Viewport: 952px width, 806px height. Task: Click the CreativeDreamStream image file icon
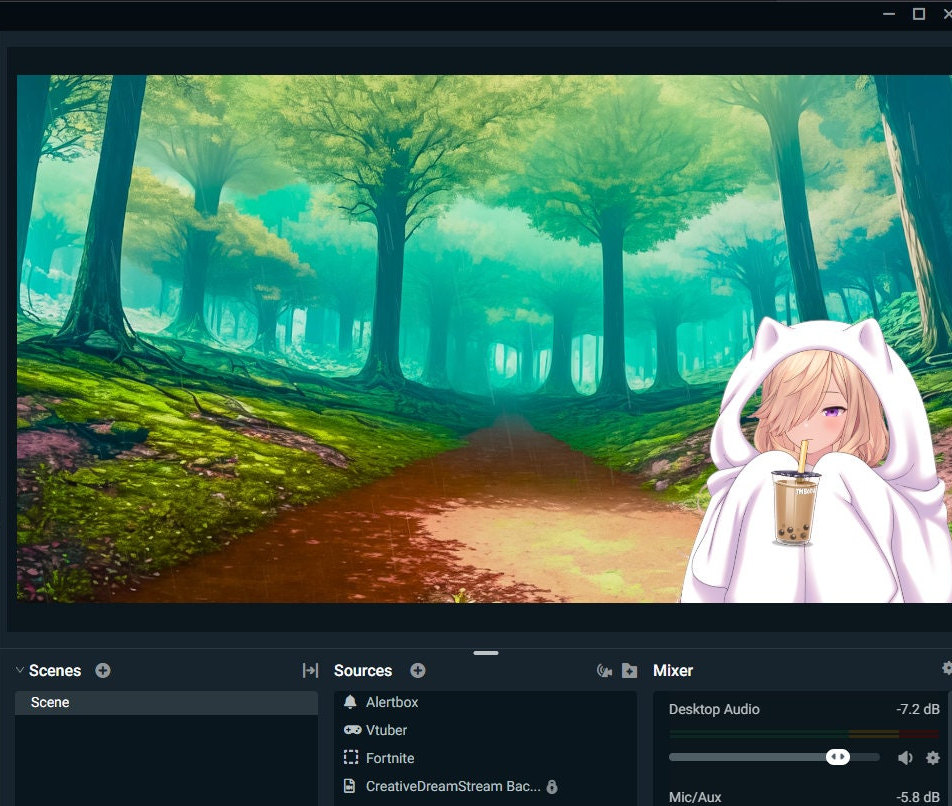(350, 786)
